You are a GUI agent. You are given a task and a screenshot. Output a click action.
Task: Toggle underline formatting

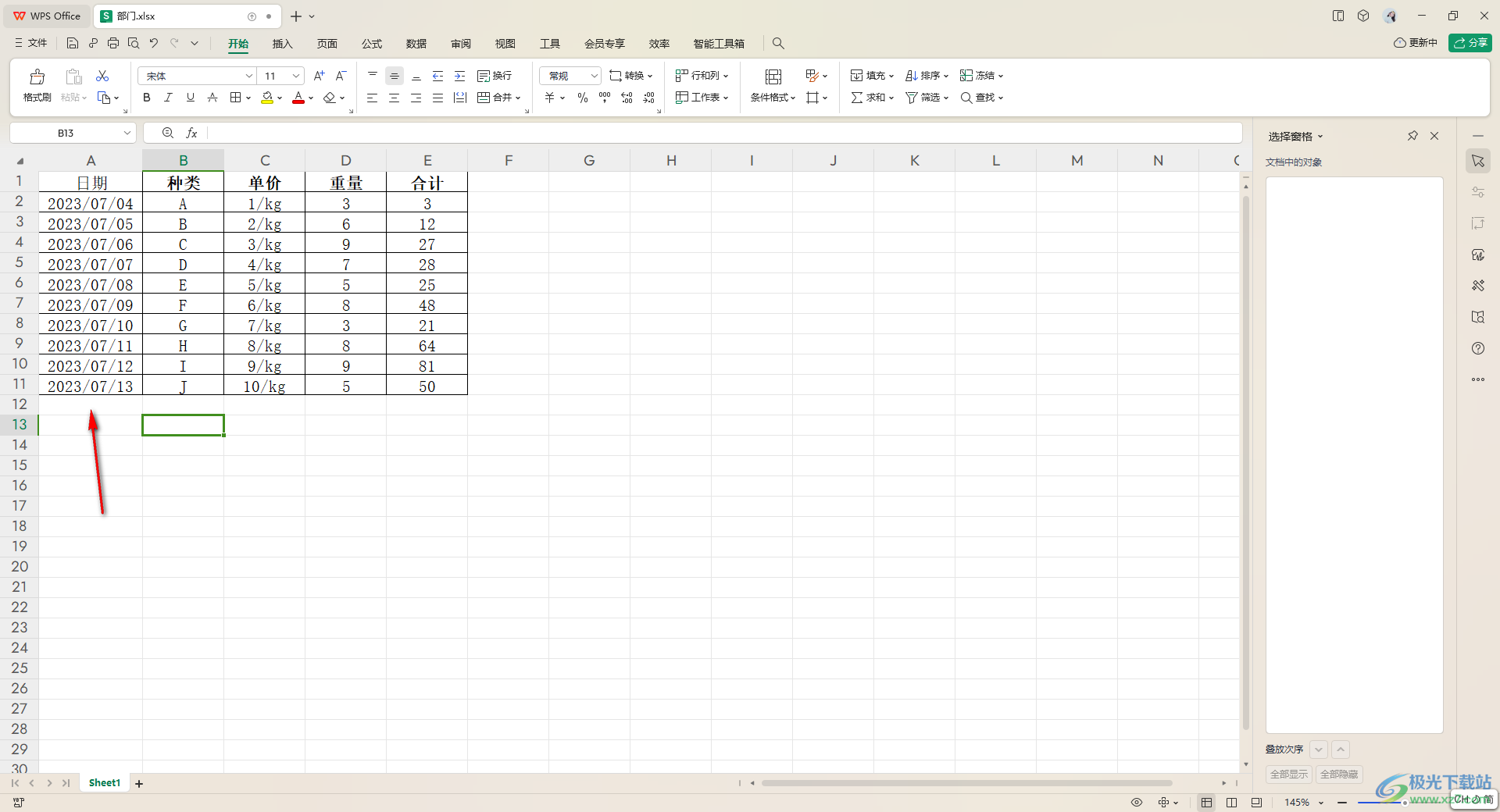(190, 98)
